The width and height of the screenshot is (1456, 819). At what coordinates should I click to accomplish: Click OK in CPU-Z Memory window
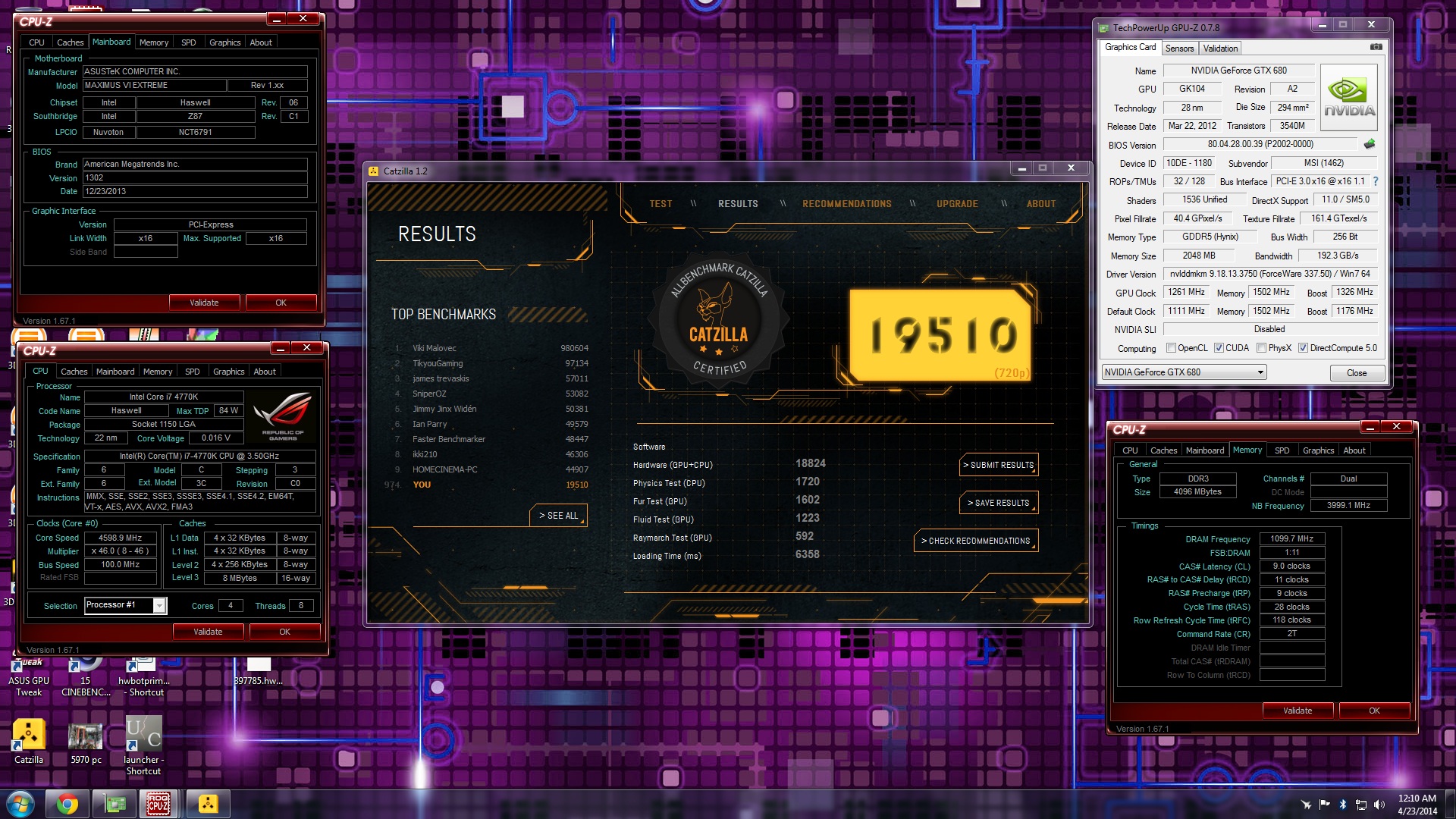point(1374,711)
